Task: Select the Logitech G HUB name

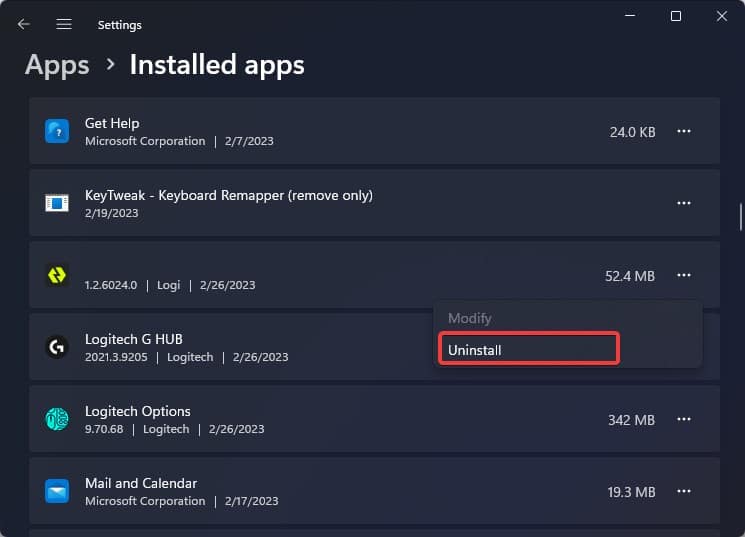Action: (x=134, y=339)
